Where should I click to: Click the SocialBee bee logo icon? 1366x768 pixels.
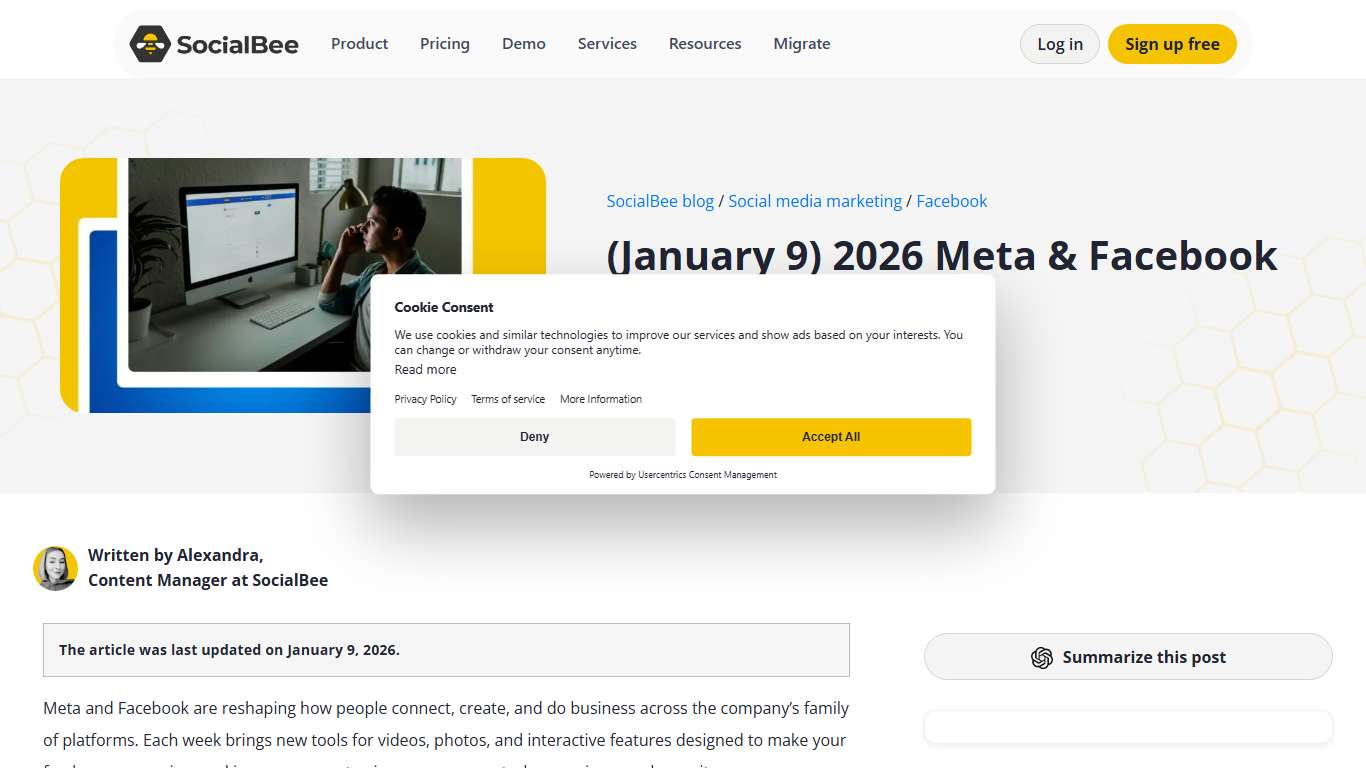pos(150,43)
